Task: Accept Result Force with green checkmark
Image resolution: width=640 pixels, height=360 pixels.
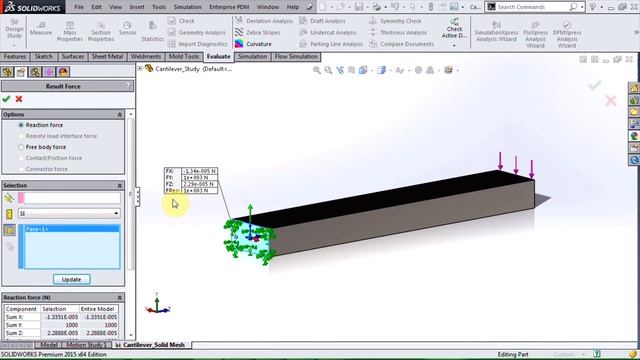Action: 6,99
